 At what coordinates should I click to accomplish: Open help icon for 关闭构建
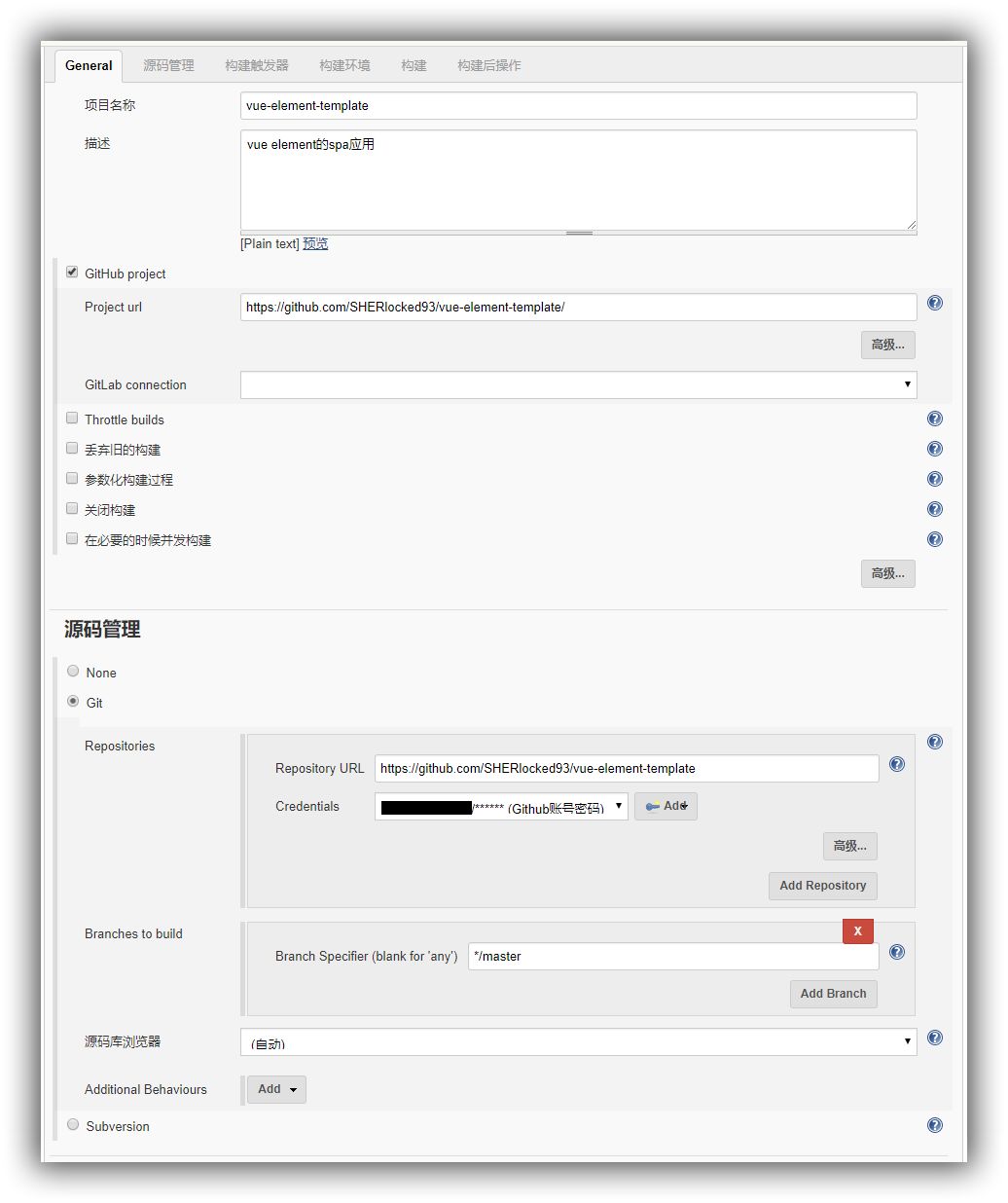(x=935, y=509)
